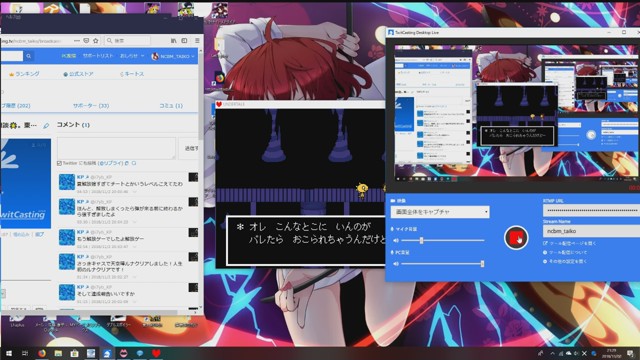Open the Firefox library icon

pyautogui.click(x=173, y=41)
